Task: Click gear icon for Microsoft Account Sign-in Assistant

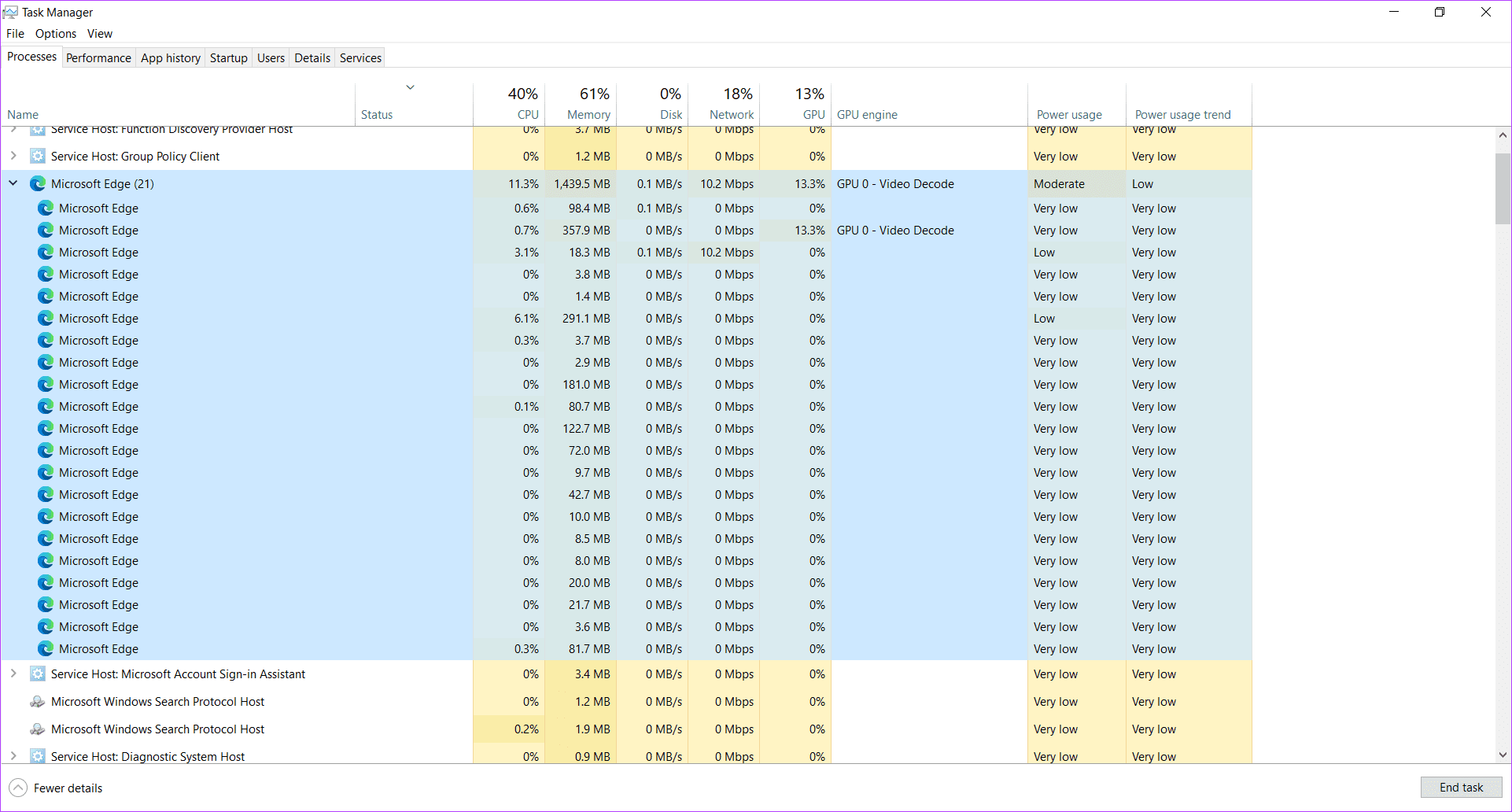Action: pos(38,674)
